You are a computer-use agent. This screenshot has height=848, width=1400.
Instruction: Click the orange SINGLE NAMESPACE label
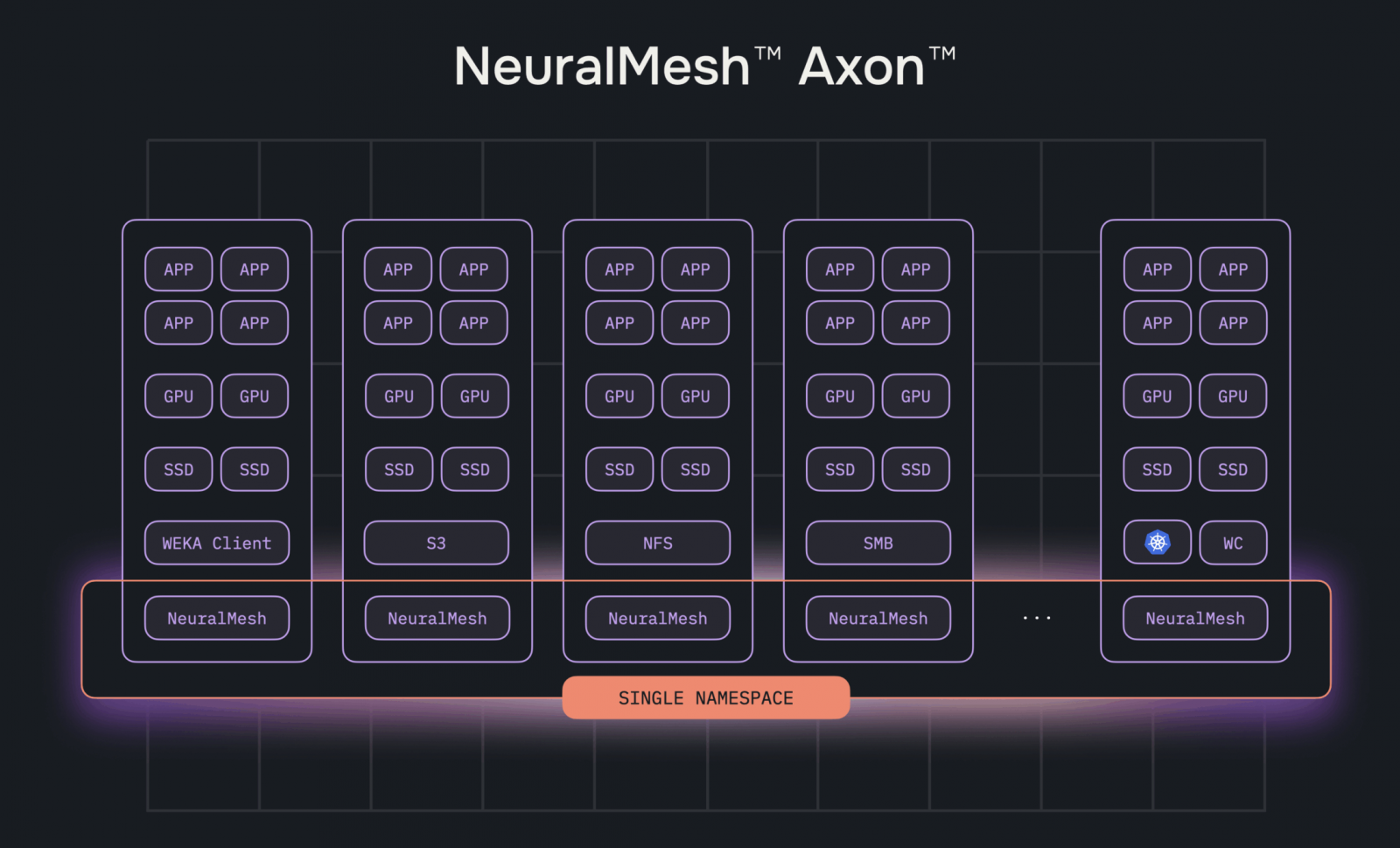coord(705,697)
